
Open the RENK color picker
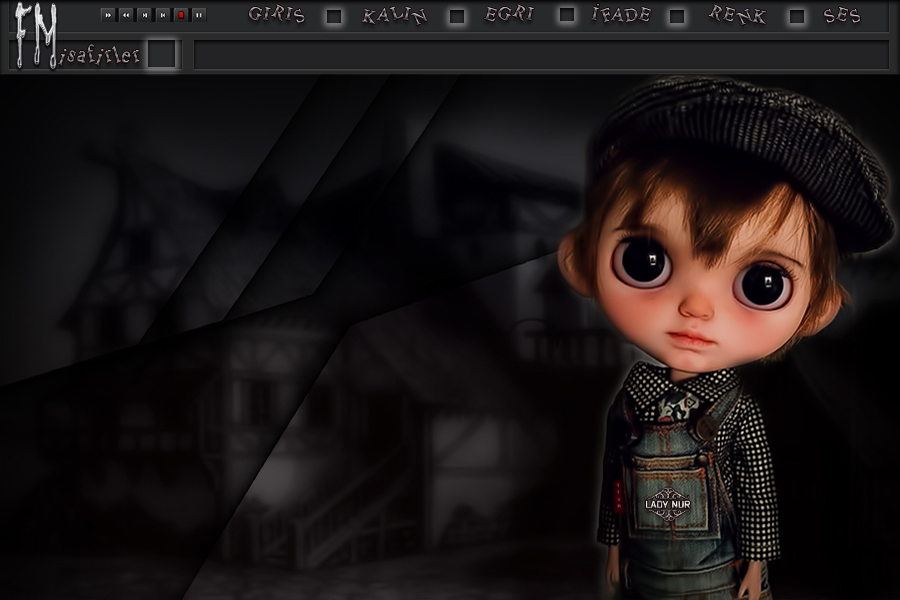[x=737, y=15]
